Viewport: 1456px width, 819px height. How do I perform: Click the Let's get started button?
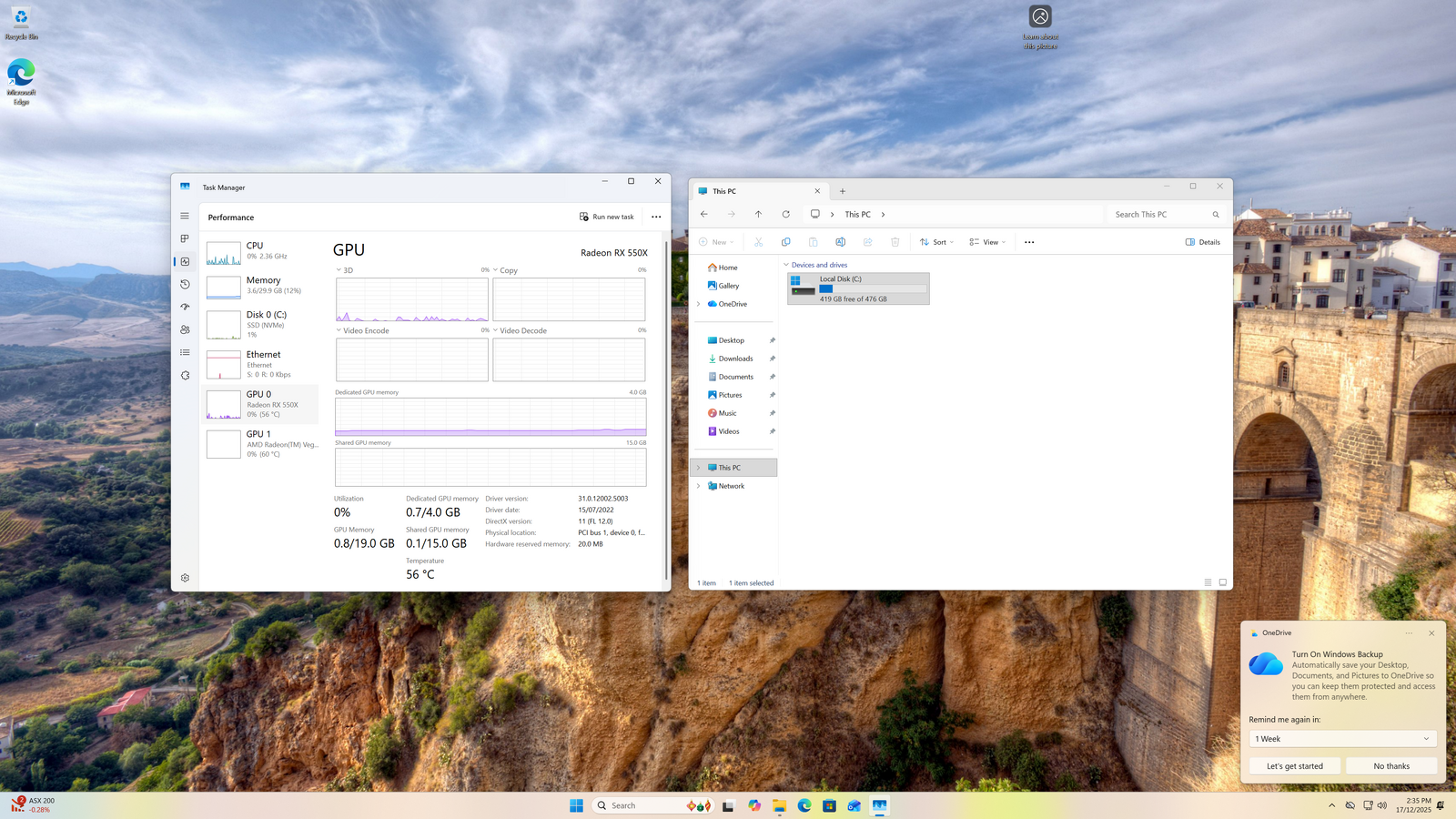tap(1294, 766)
